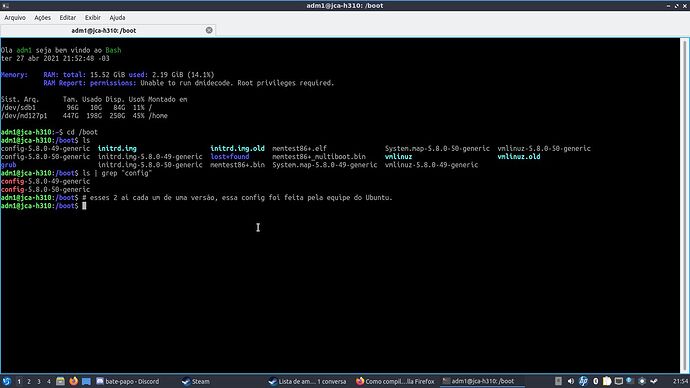Click the window menu icon in the title bar

pos(5,6)
